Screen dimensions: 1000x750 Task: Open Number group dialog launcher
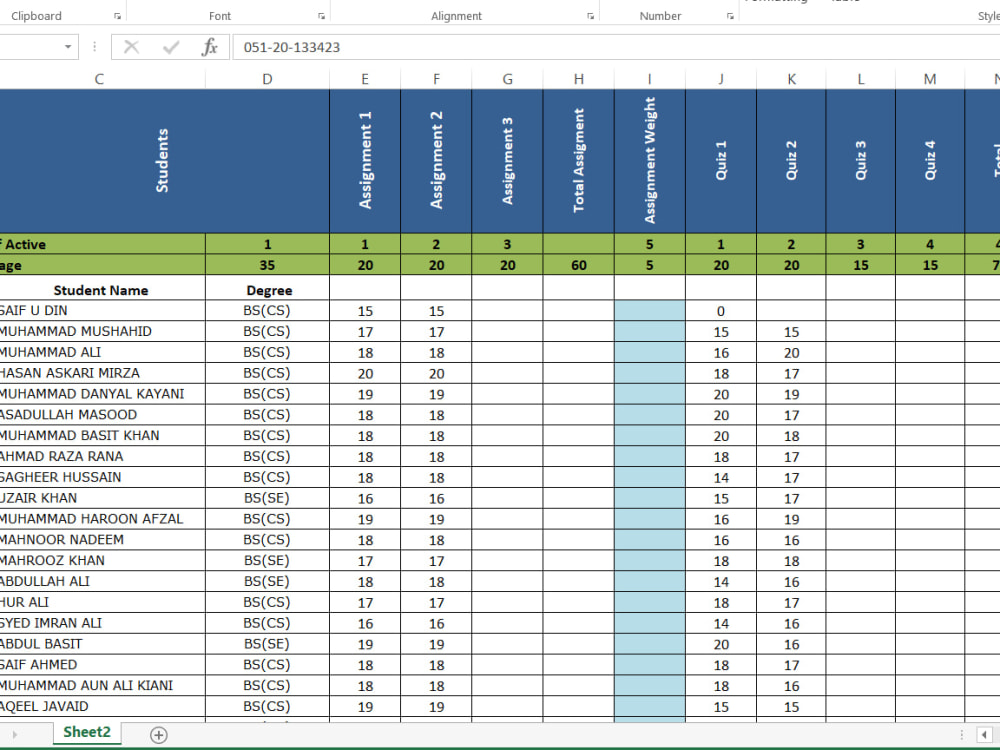[x=730, y=16]
